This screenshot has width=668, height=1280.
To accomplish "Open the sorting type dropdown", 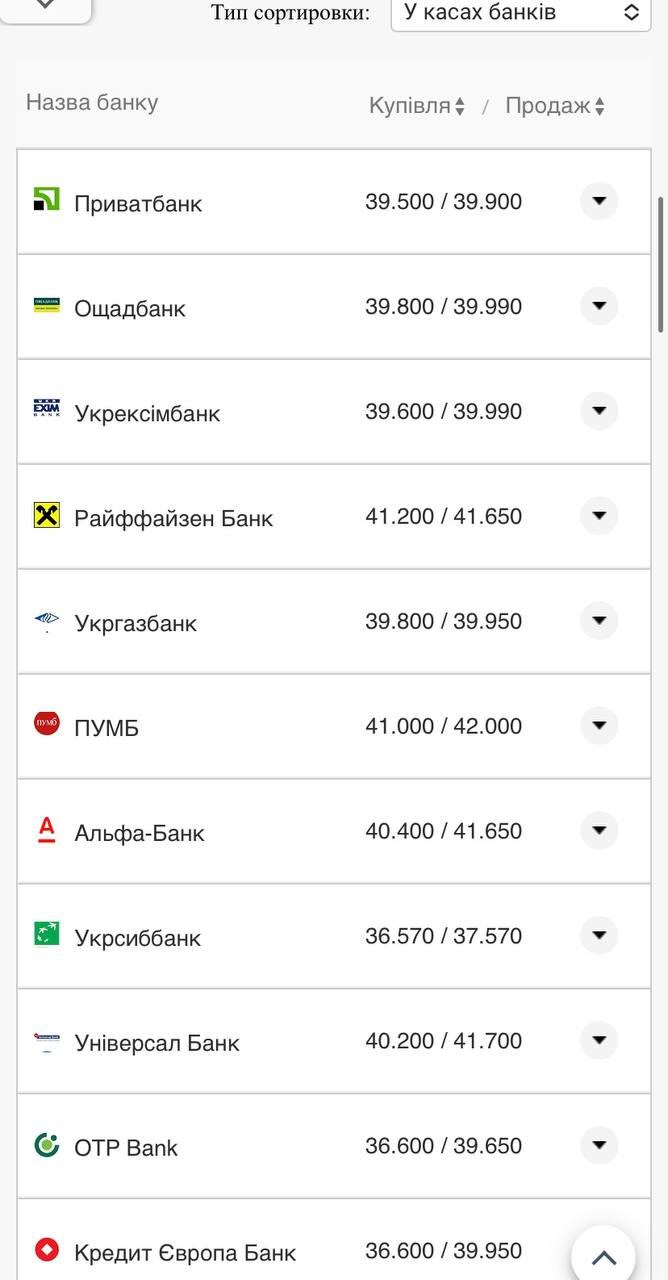I will point(520,13).
